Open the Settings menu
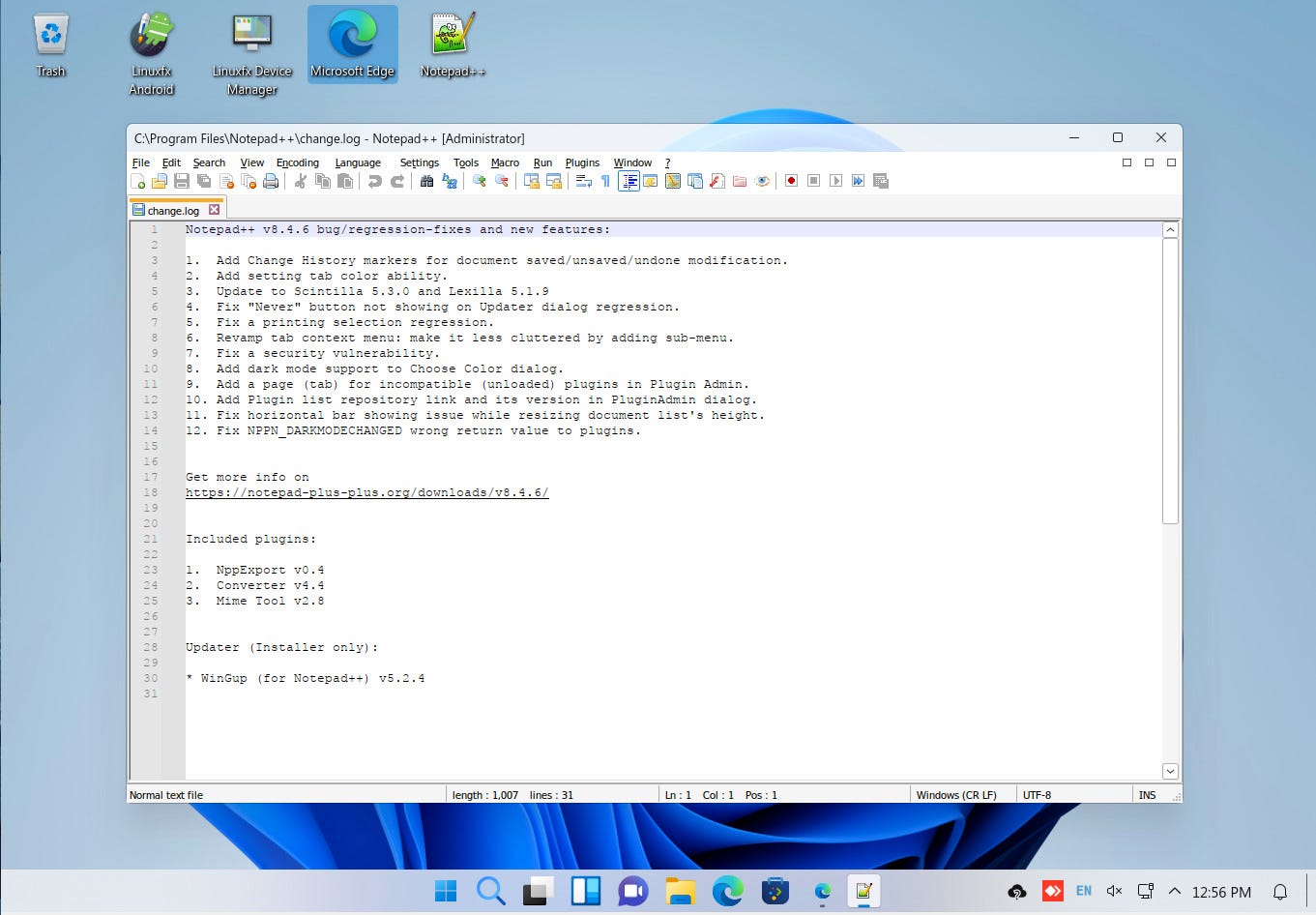 click(419, 162)
